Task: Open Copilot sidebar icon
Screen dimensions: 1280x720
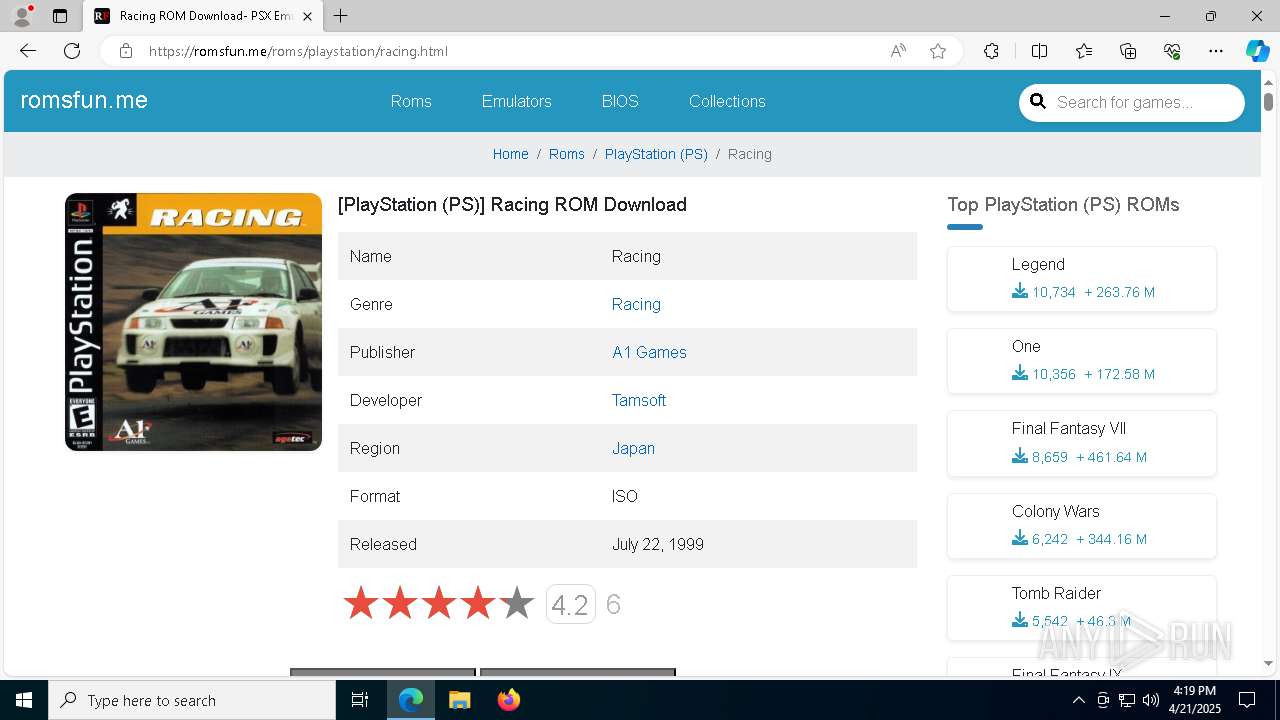Action: pyautogui.click(x=1257, y=51)
